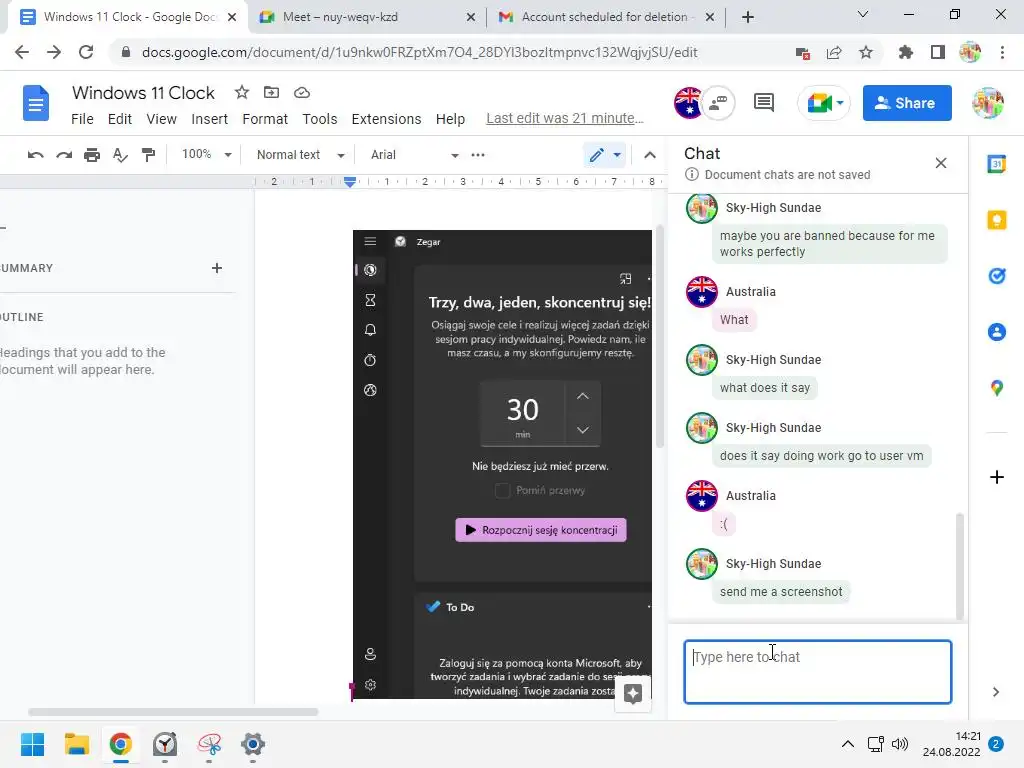Image resolution: width=1024 pixels, height=768 pixels.
Task: Open Google Tasks in the side panel
Action: point(997,276)
